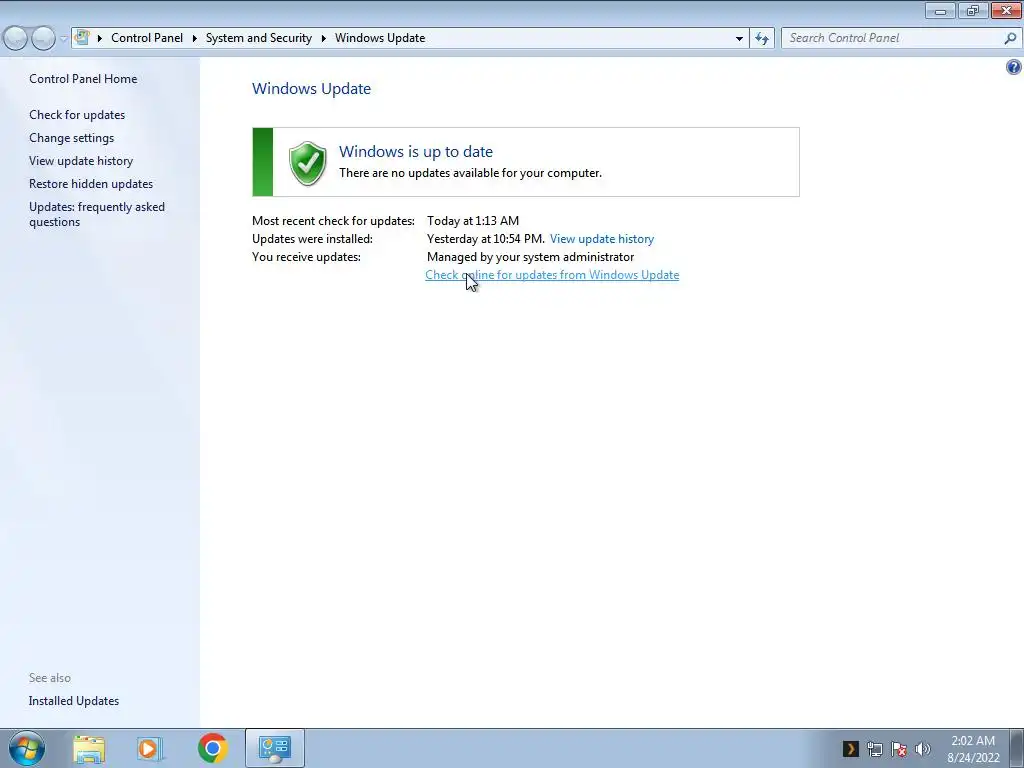Open Help via the question mark icon
The image size is (1024, 768).
[1014, 67]
